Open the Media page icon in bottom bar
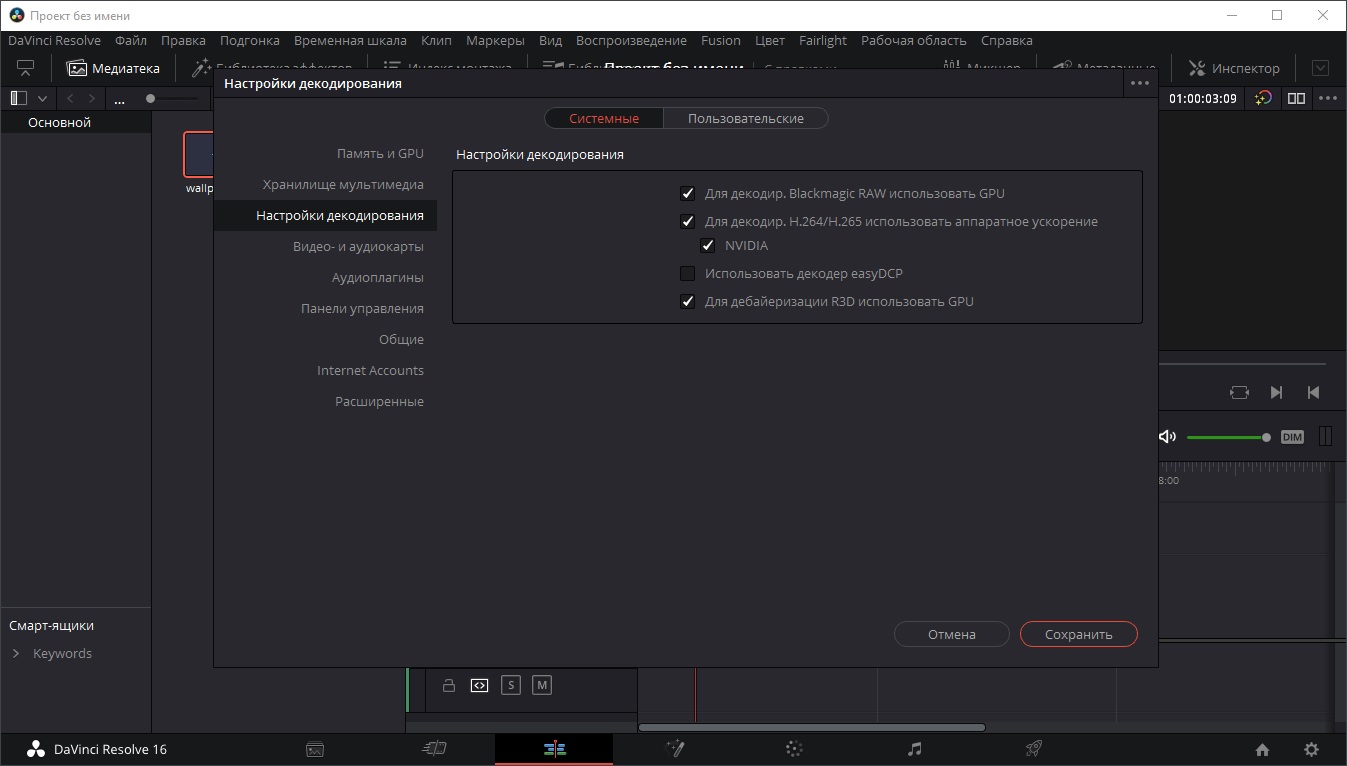 tap(314, 749)
